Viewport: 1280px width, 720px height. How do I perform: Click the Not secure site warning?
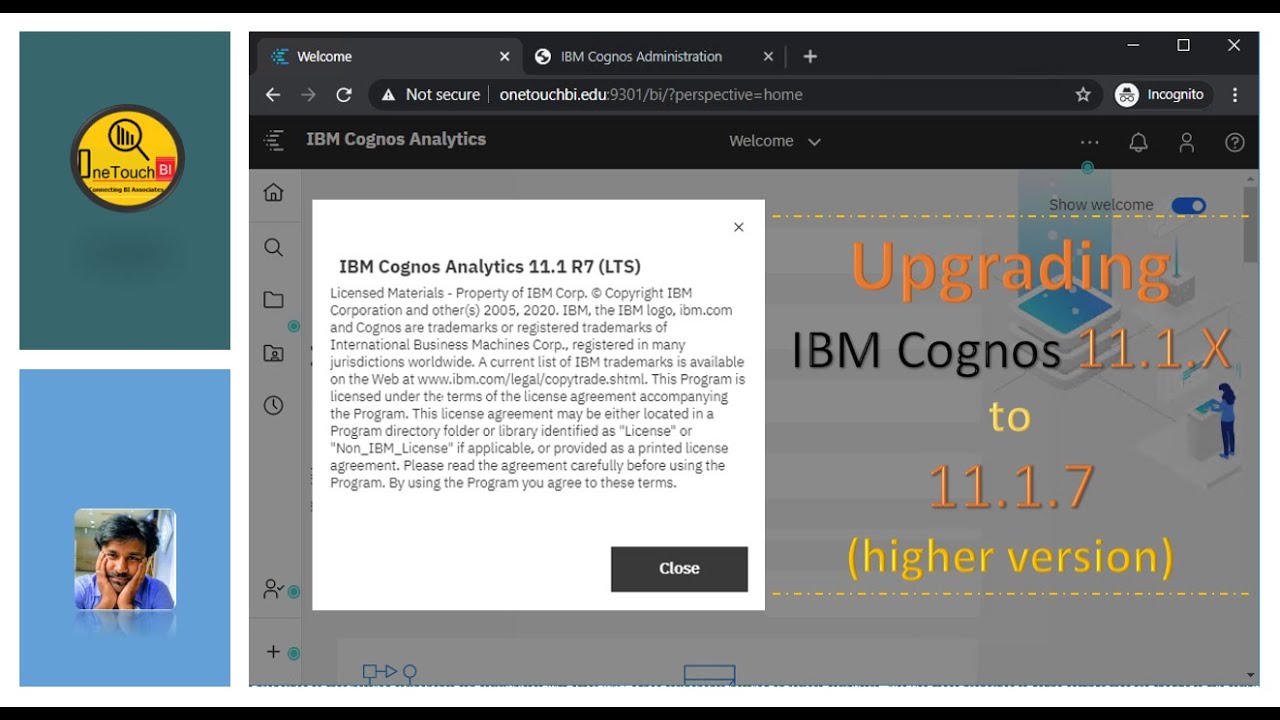point(431,94)
